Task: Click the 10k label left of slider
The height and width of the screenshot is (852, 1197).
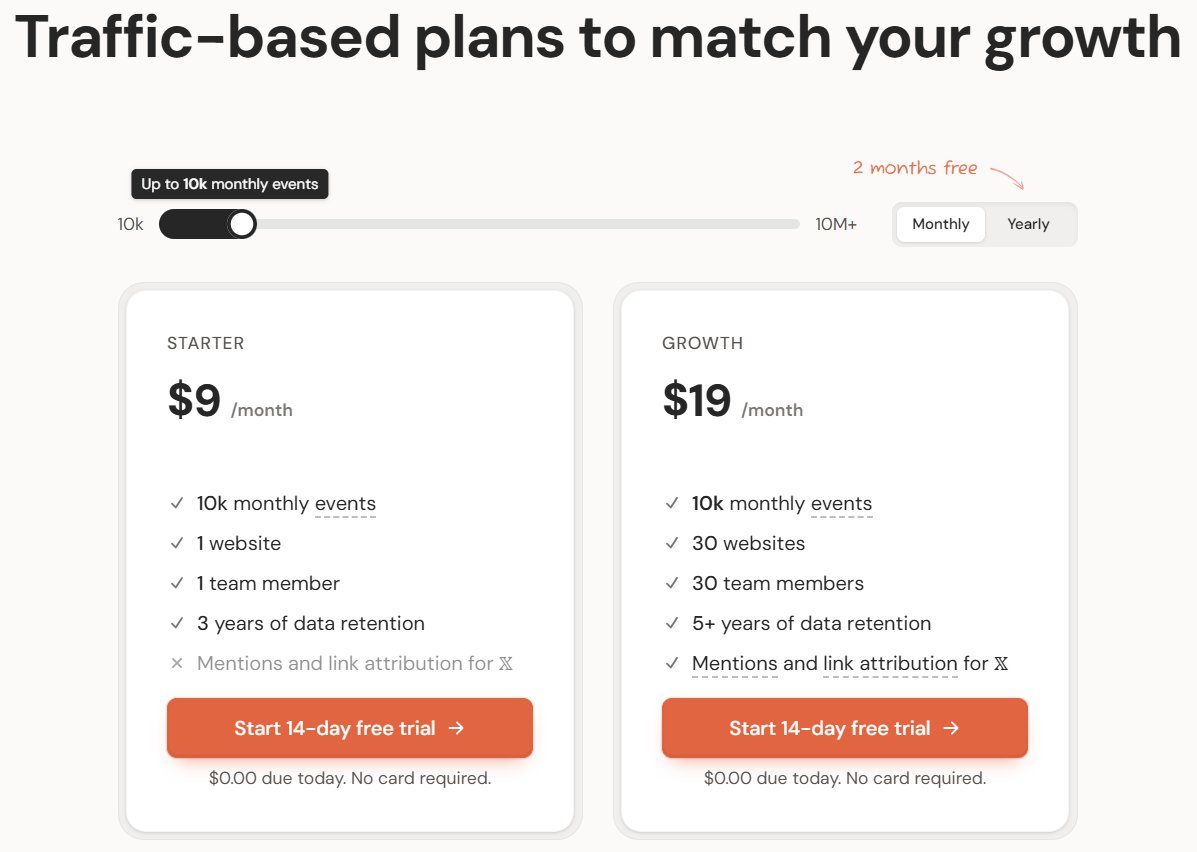Action: click(130, 224)
